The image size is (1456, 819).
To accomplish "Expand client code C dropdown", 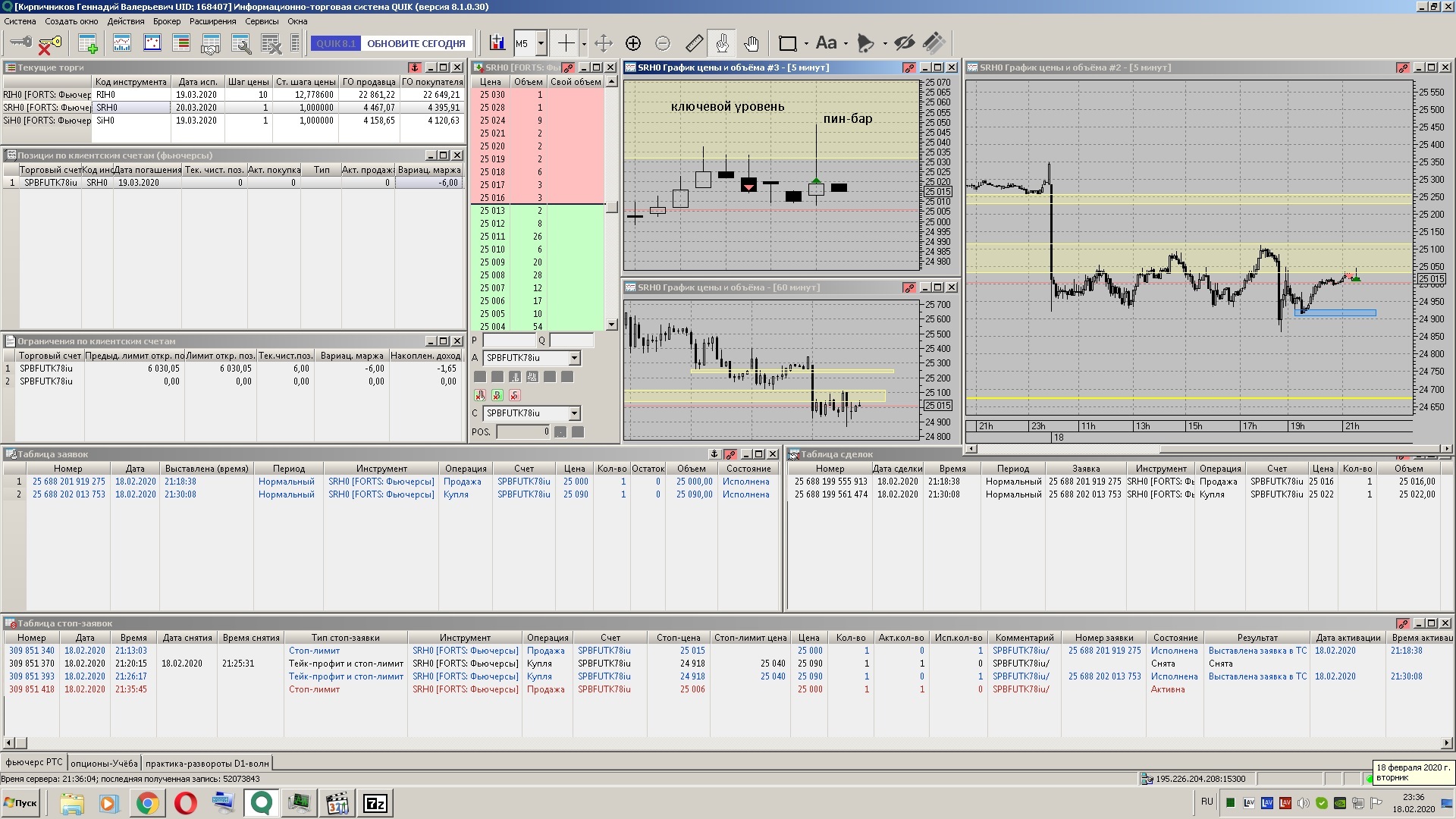I will [x=574, y=413].
